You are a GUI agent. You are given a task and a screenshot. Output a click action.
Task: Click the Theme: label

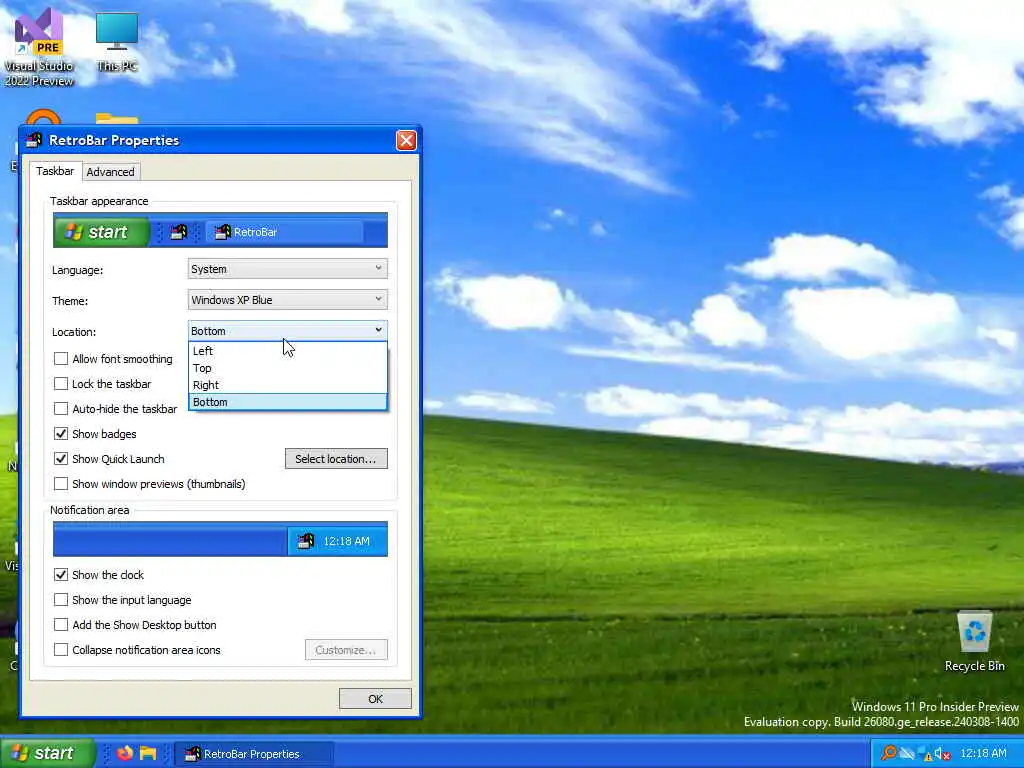coord(70,301)
